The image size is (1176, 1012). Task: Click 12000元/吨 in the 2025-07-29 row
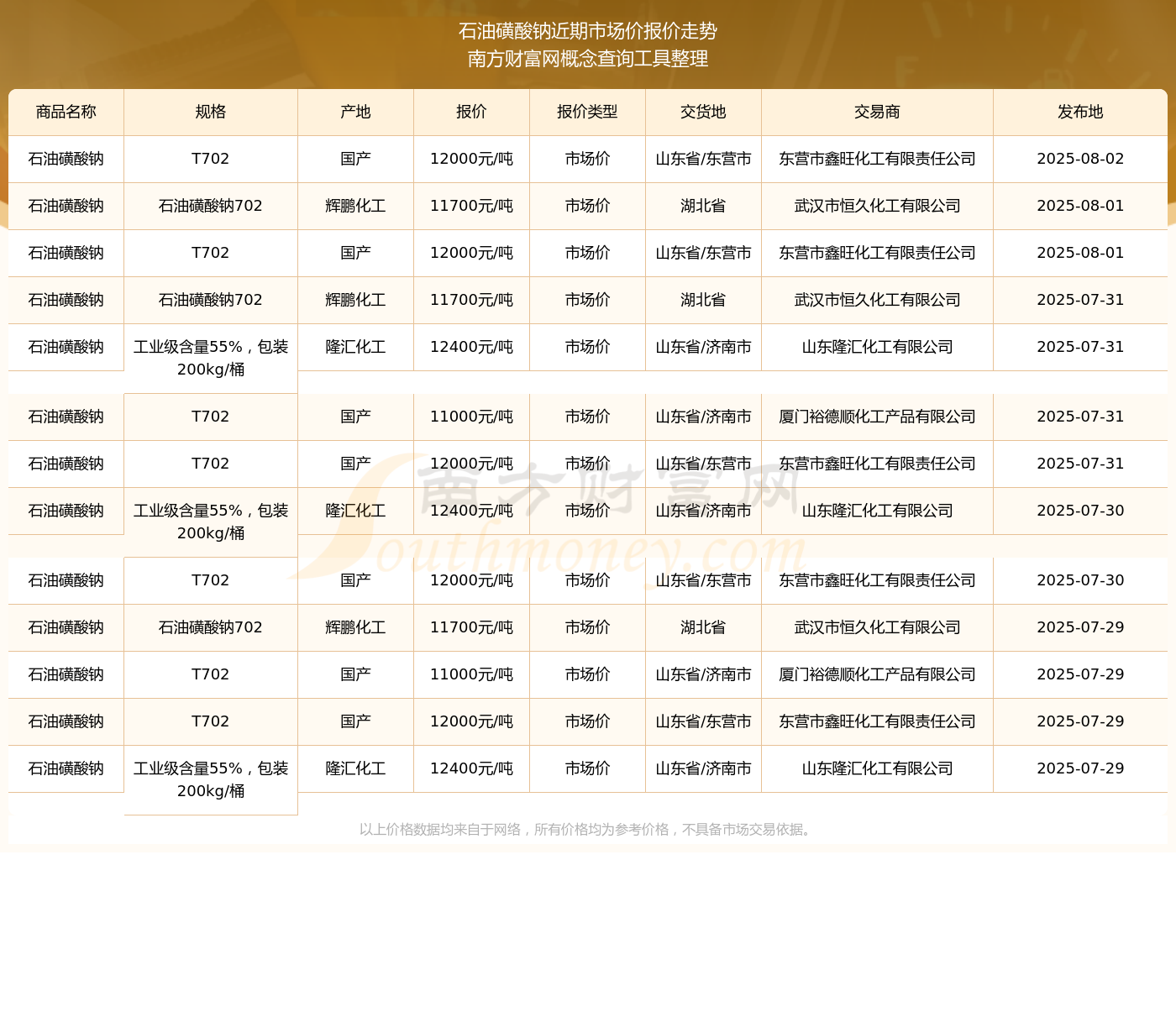tap(471, 721)
